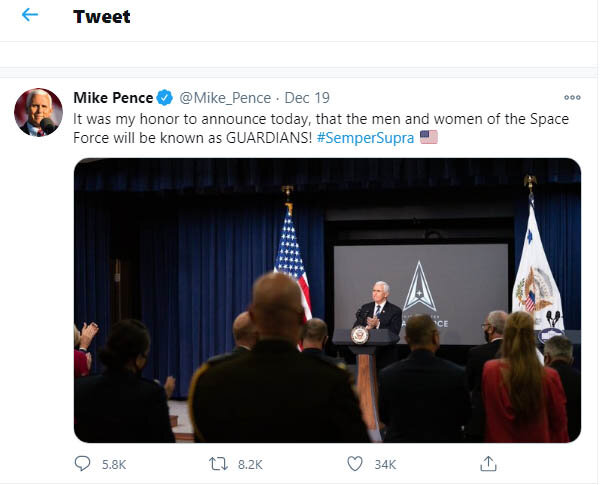Open the Mike Pence display name
This screenshot has width=602, height=485.
(x=113, y=98)
